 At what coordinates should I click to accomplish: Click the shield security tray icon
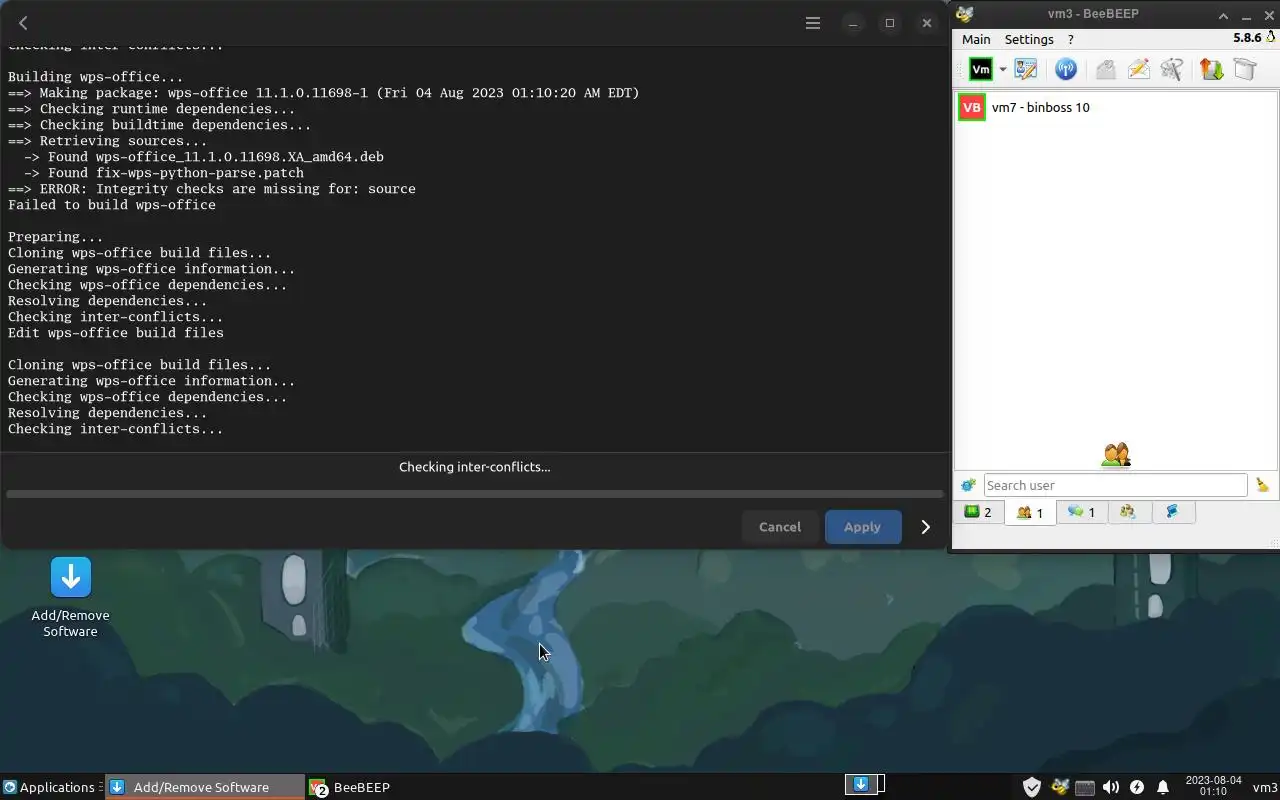pyautogui.click(x=1032, y=787)
